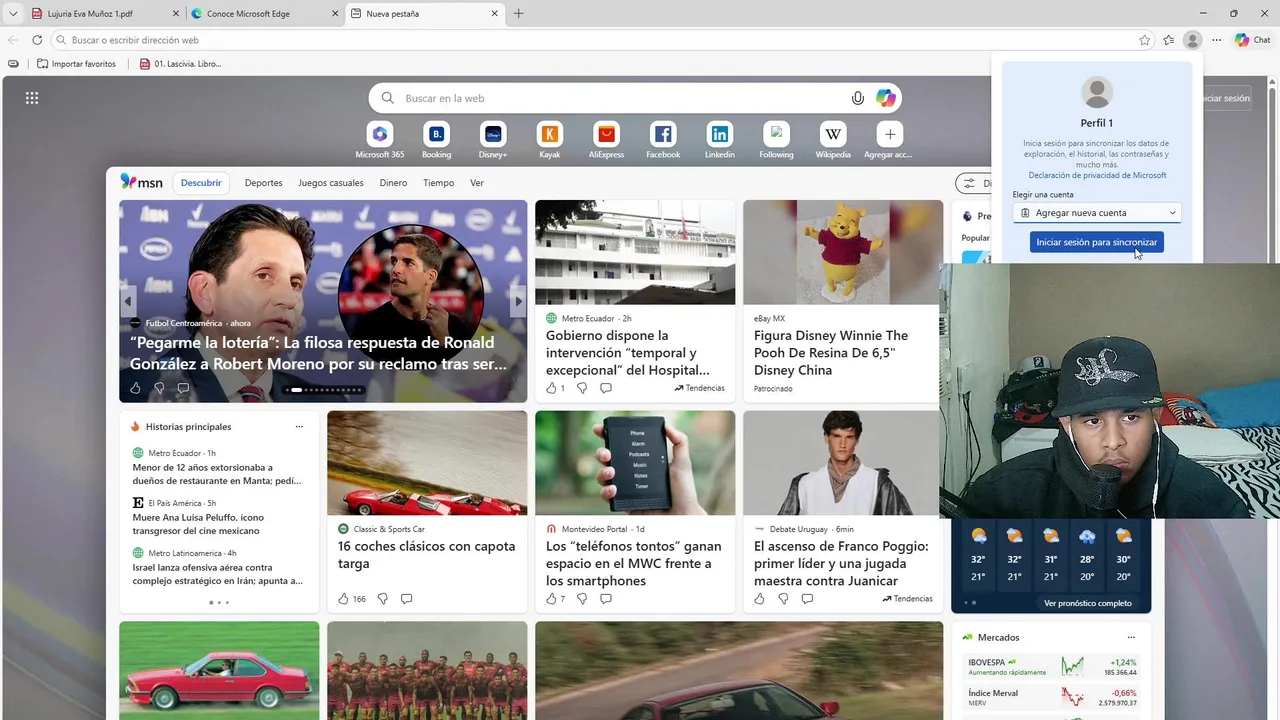Open the AliExpress shortcut icon
The width and height of the screenshot is (1280, 720).
tap(606, 134)
